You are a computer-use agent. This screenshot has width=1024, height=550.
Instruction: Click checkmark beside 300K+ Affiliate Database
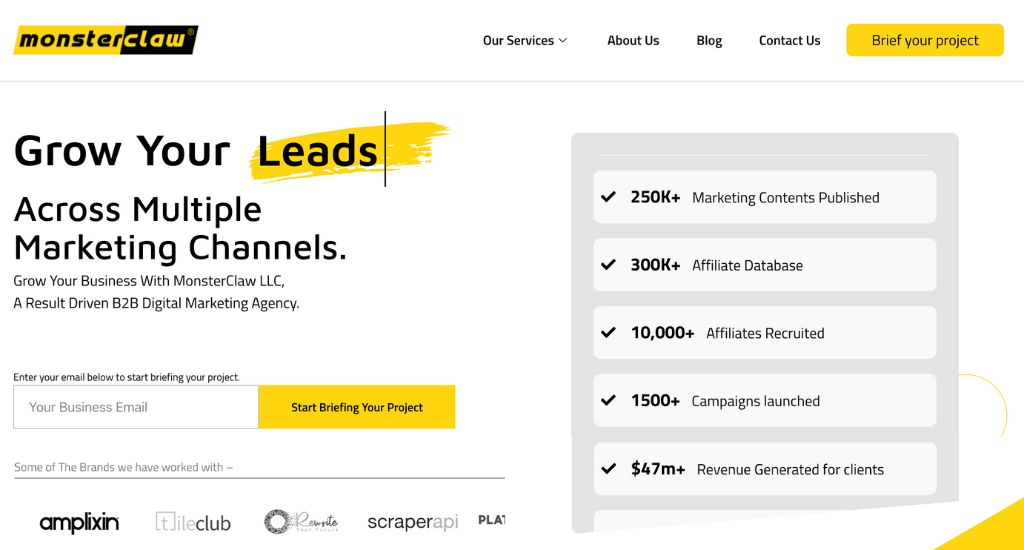(x=608, y=265)
